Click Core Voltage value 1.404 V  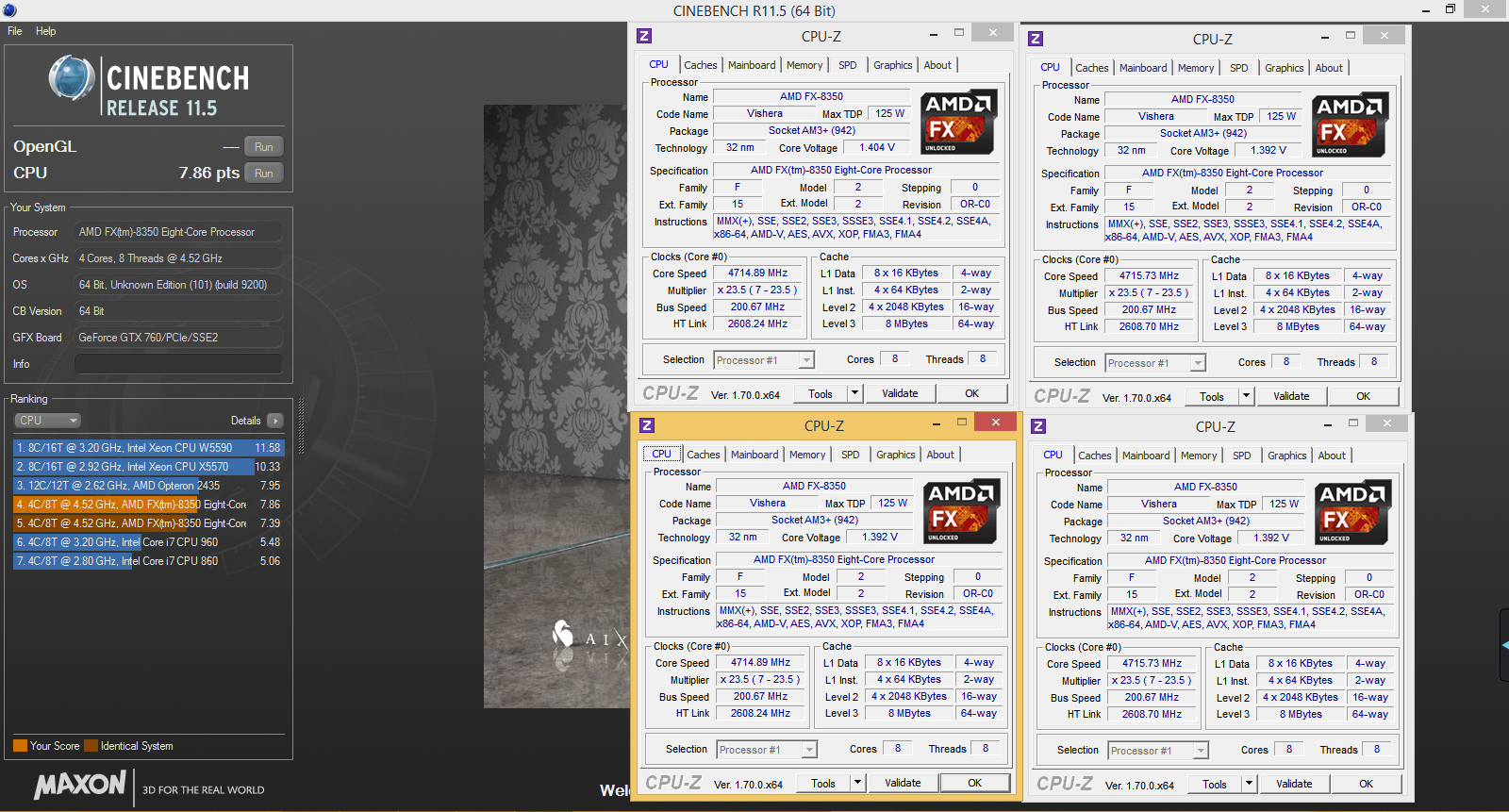[877, 148]
